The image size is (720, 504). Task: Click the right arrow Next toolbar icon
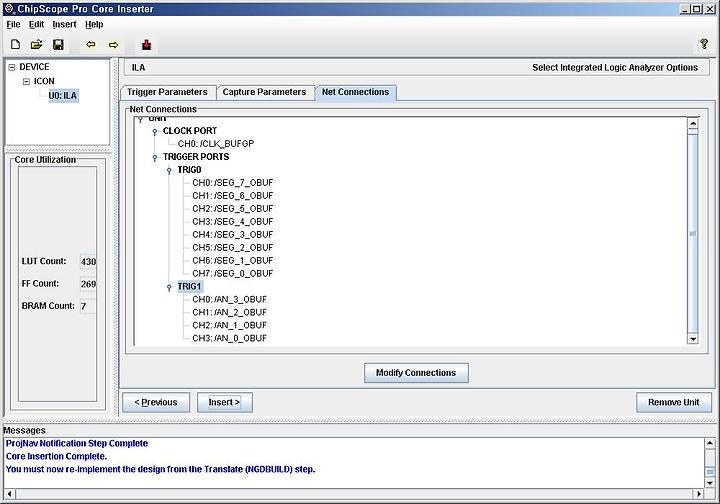[x=113, y=45]
